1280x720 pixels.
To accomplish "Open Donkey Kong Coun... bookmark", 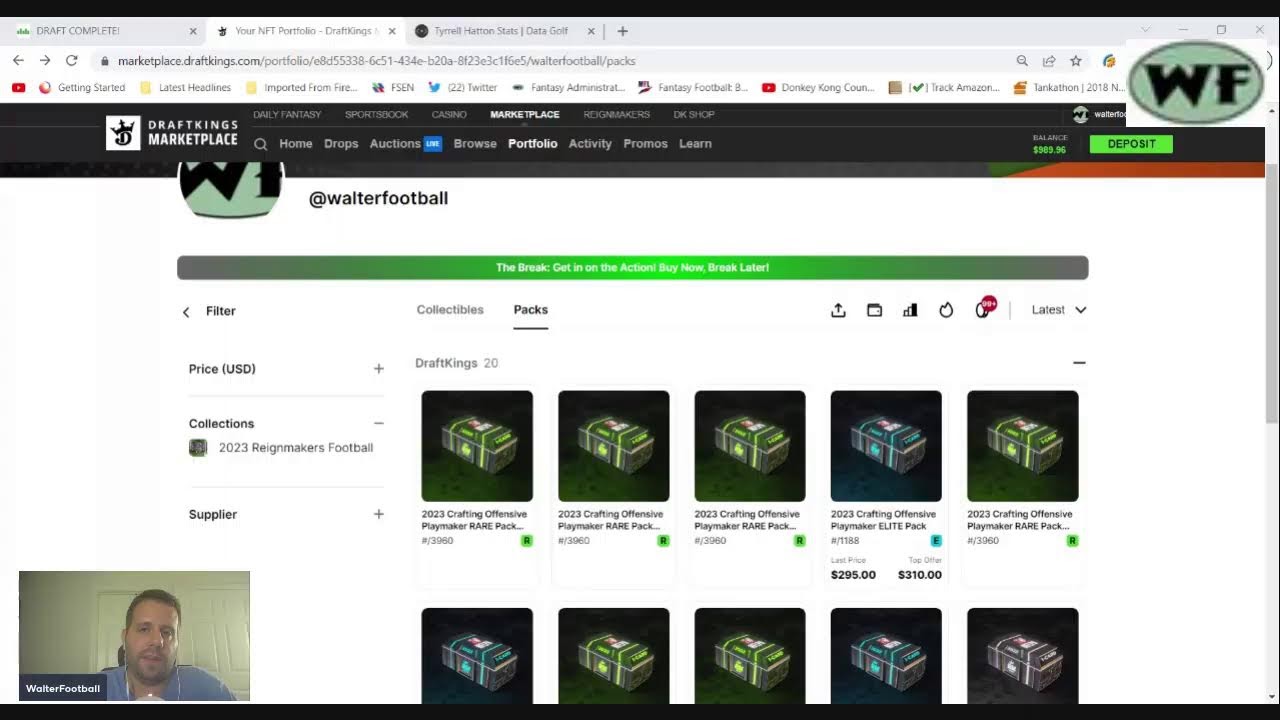I will click(x=818, y=88).
